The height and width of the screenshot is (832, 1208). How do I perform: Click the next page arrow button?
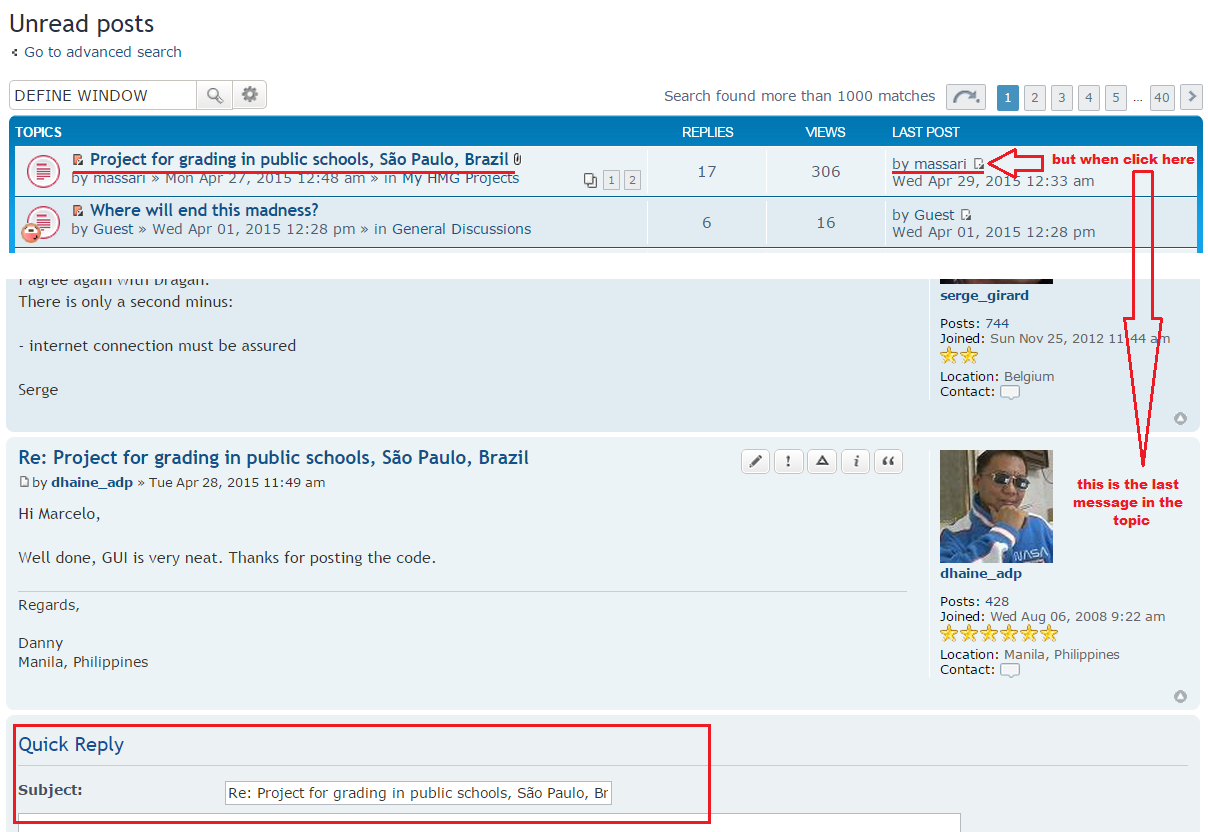tap(1190, 97)
